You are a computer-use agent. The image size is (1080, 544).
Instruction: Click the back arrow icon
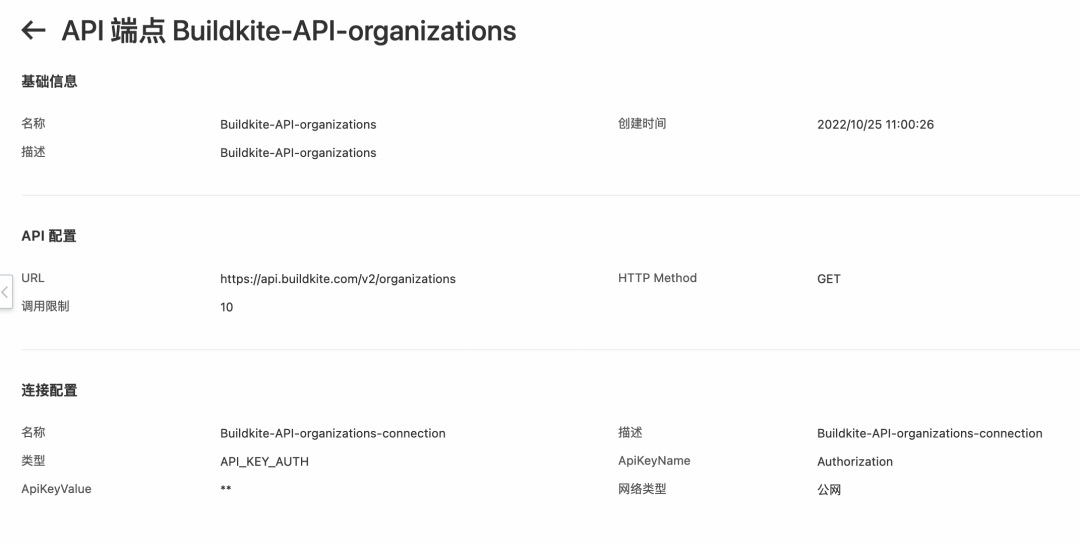click(33, 31)
